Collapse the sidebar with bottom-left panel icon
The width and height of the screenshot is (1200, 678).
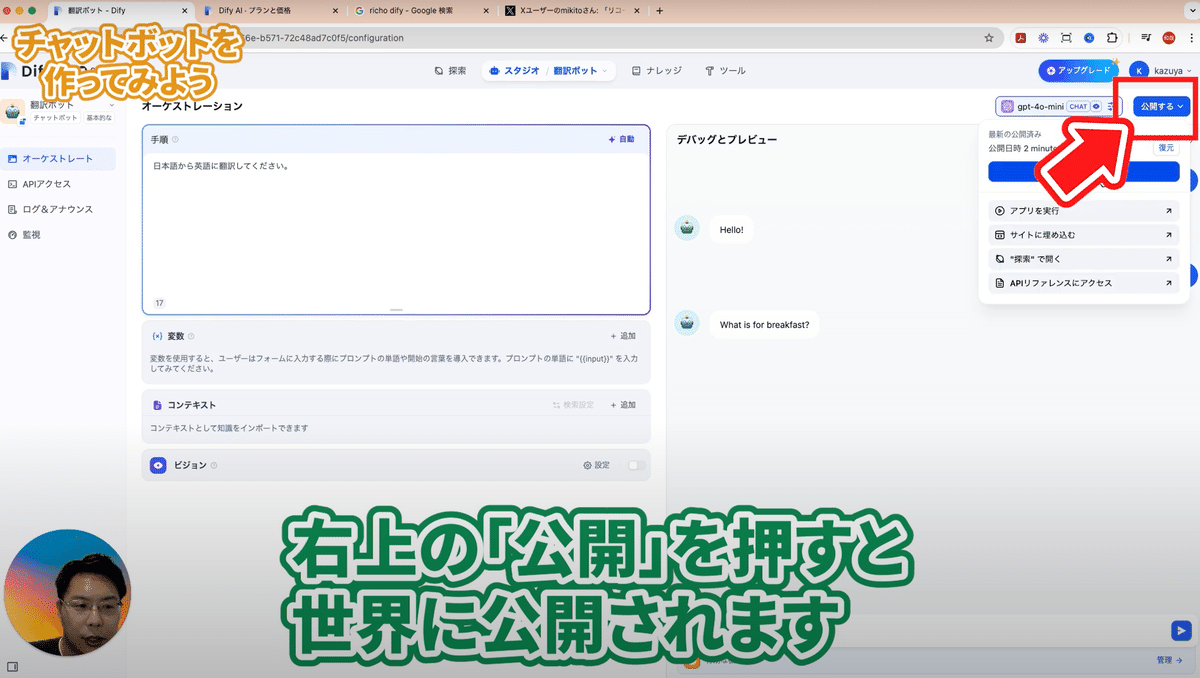point(13,667)
